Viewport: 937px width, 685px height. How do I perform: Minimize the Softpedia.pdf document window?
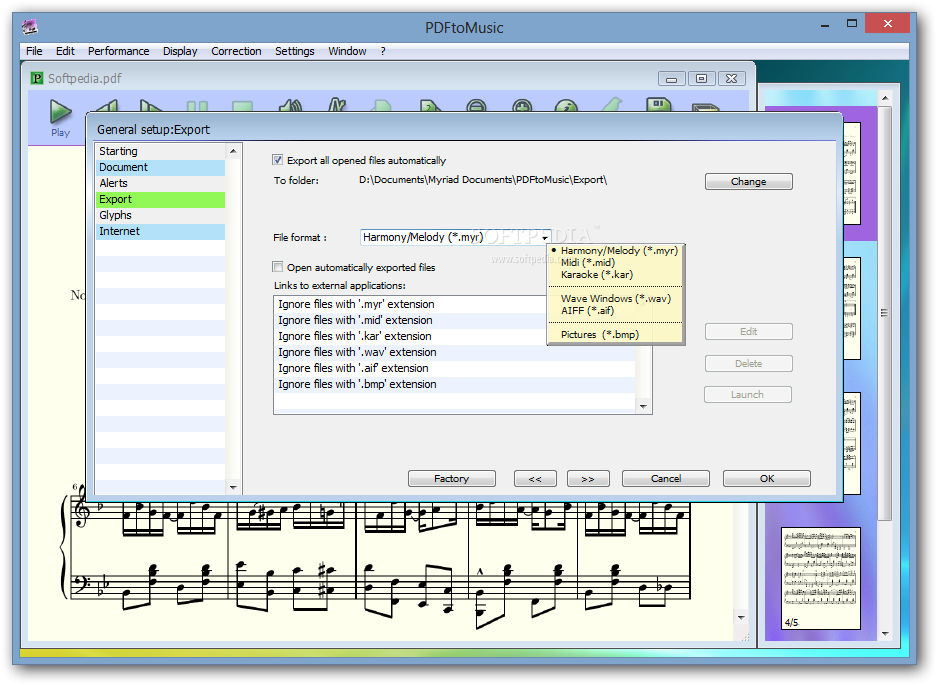672,79
